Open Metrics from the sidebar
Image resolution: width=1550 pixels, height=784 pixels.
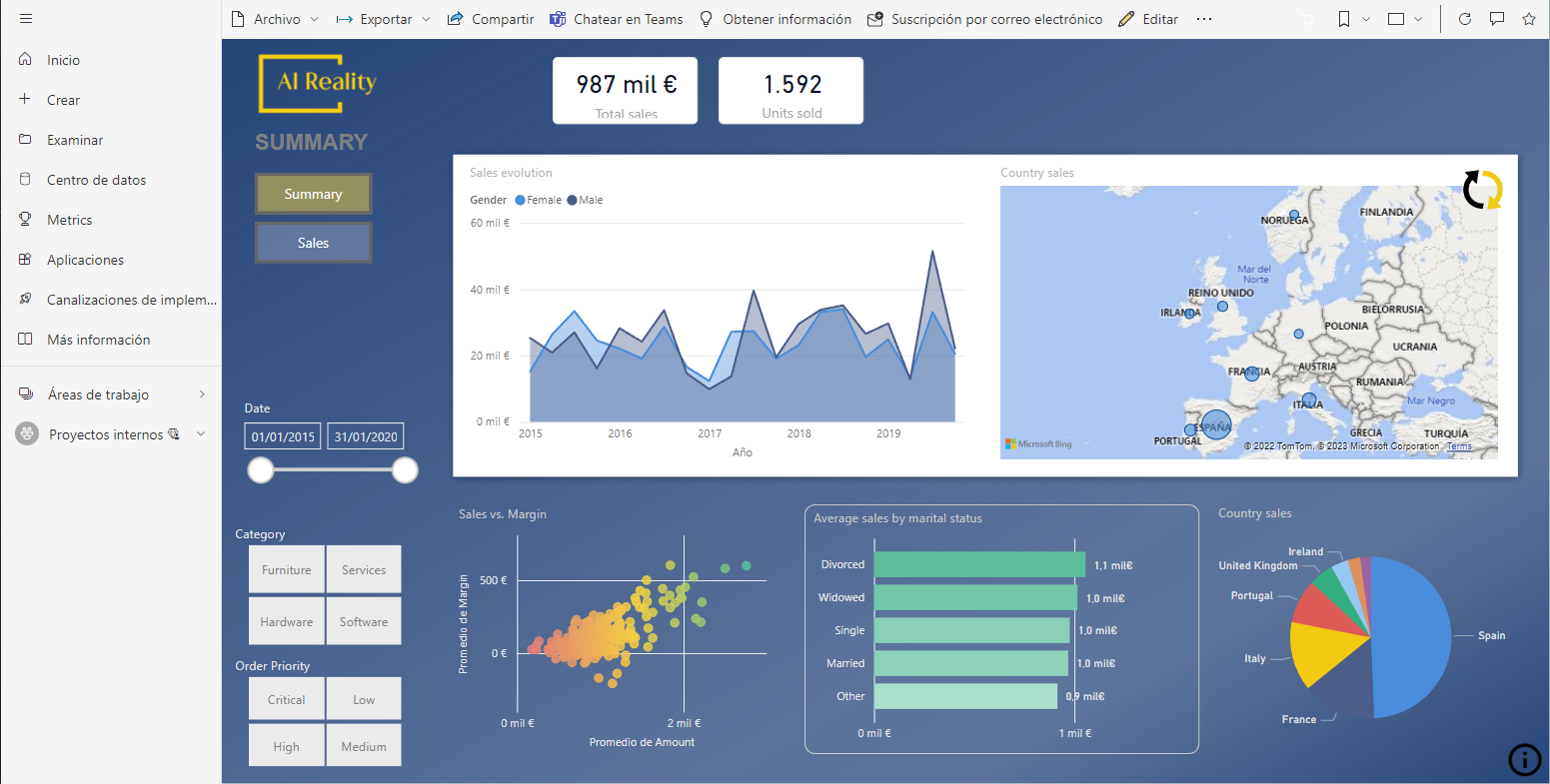pyautogui.click(x=69, y=220)
